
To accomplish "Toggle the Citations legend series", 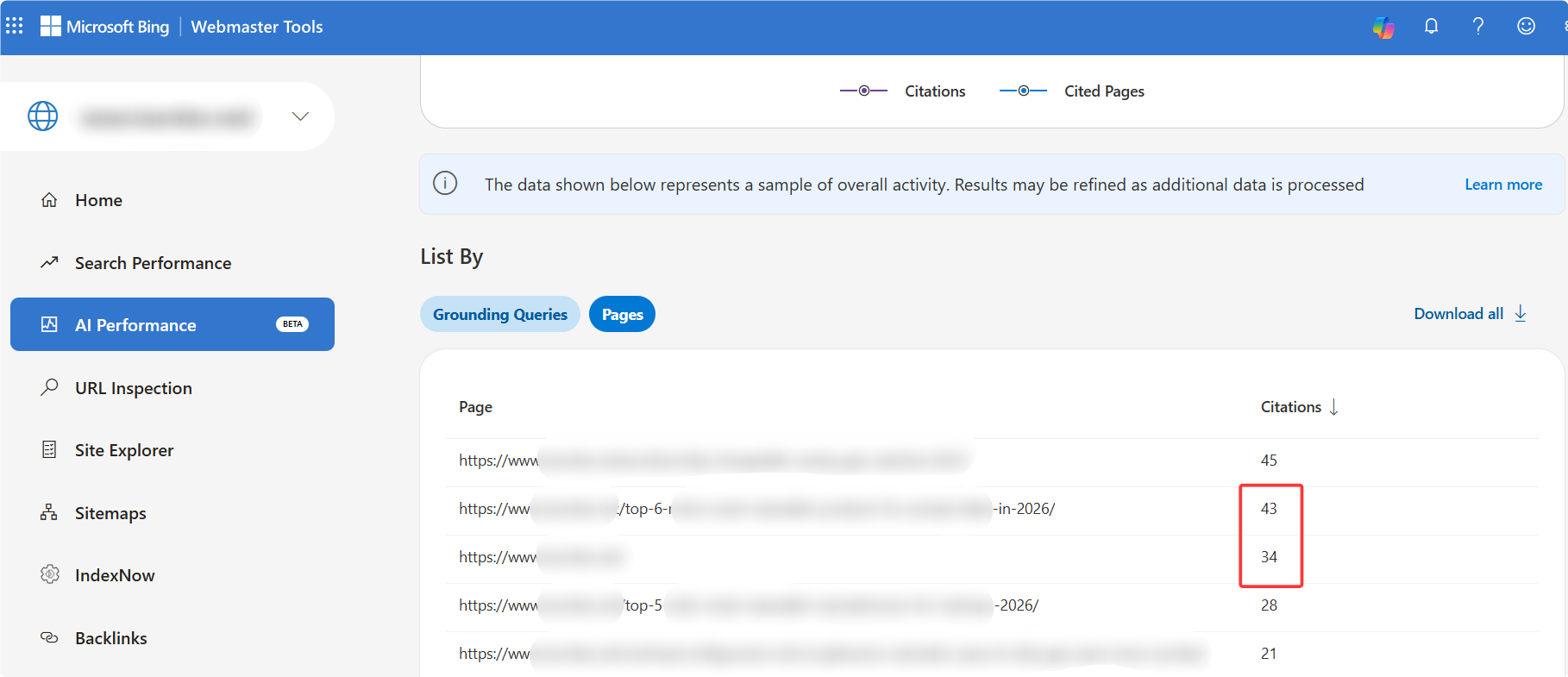I will 903,91.
